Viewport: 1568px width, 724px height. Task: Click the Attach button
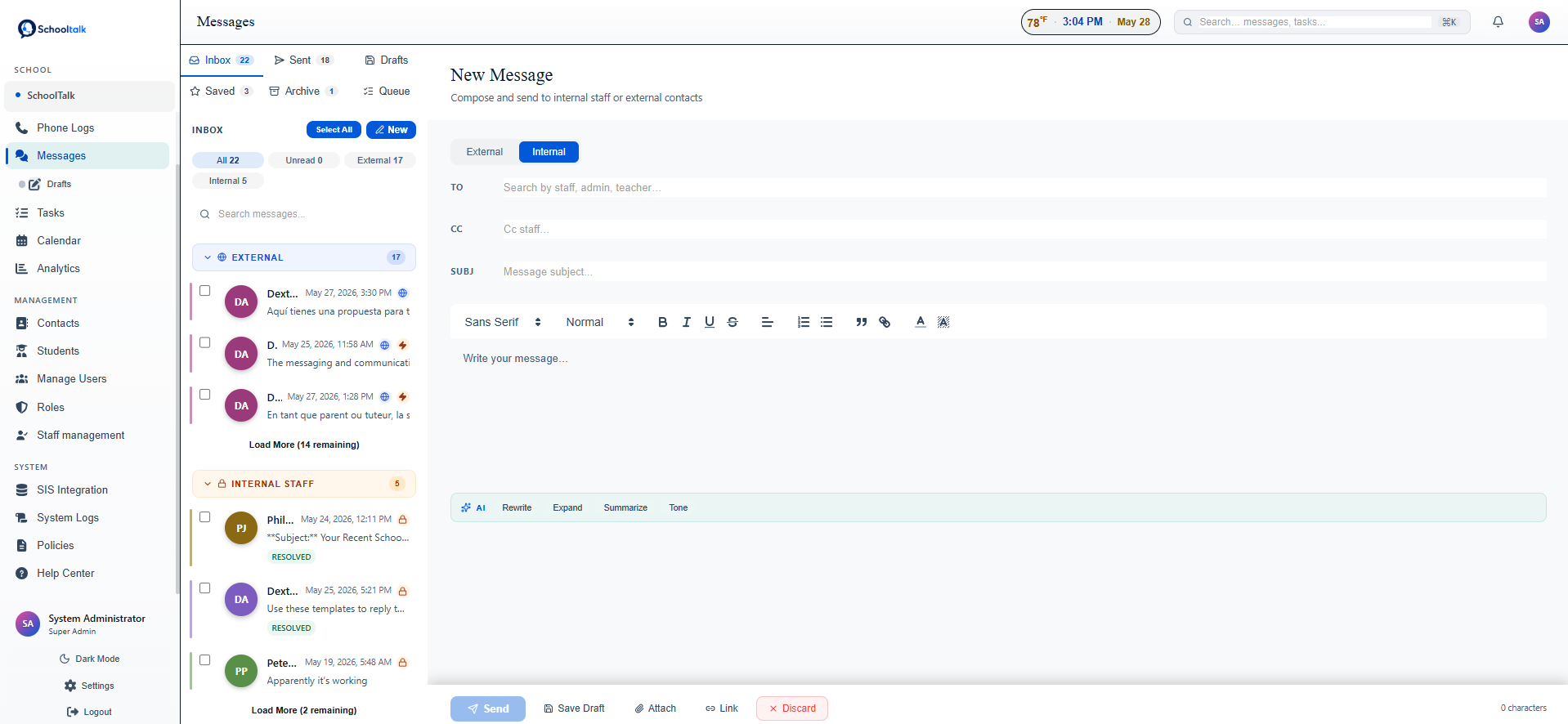(x=656, y=708)
